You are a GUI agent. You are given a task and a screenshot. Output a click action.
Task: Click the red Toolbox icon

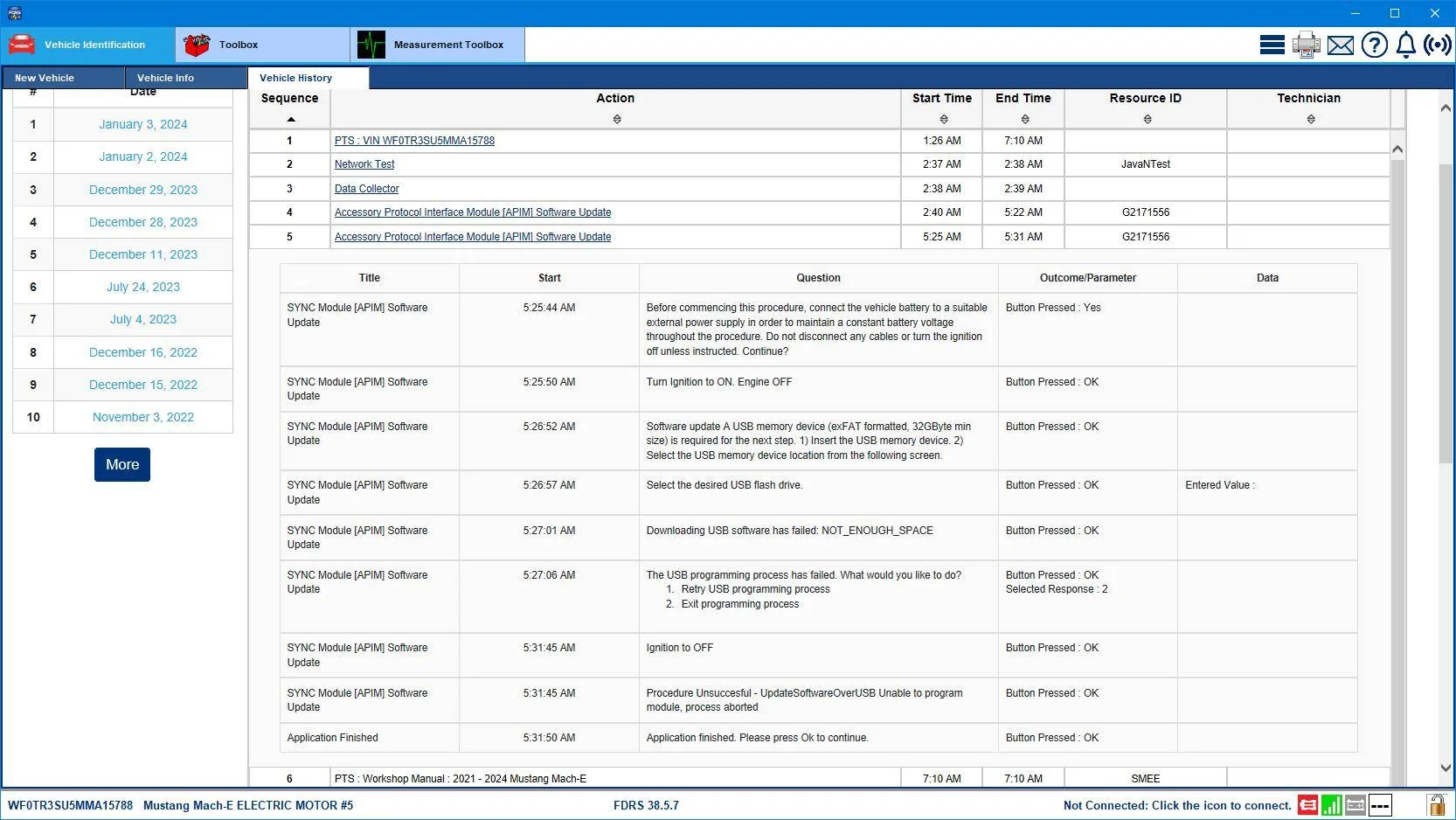click(x=197, y=45)
